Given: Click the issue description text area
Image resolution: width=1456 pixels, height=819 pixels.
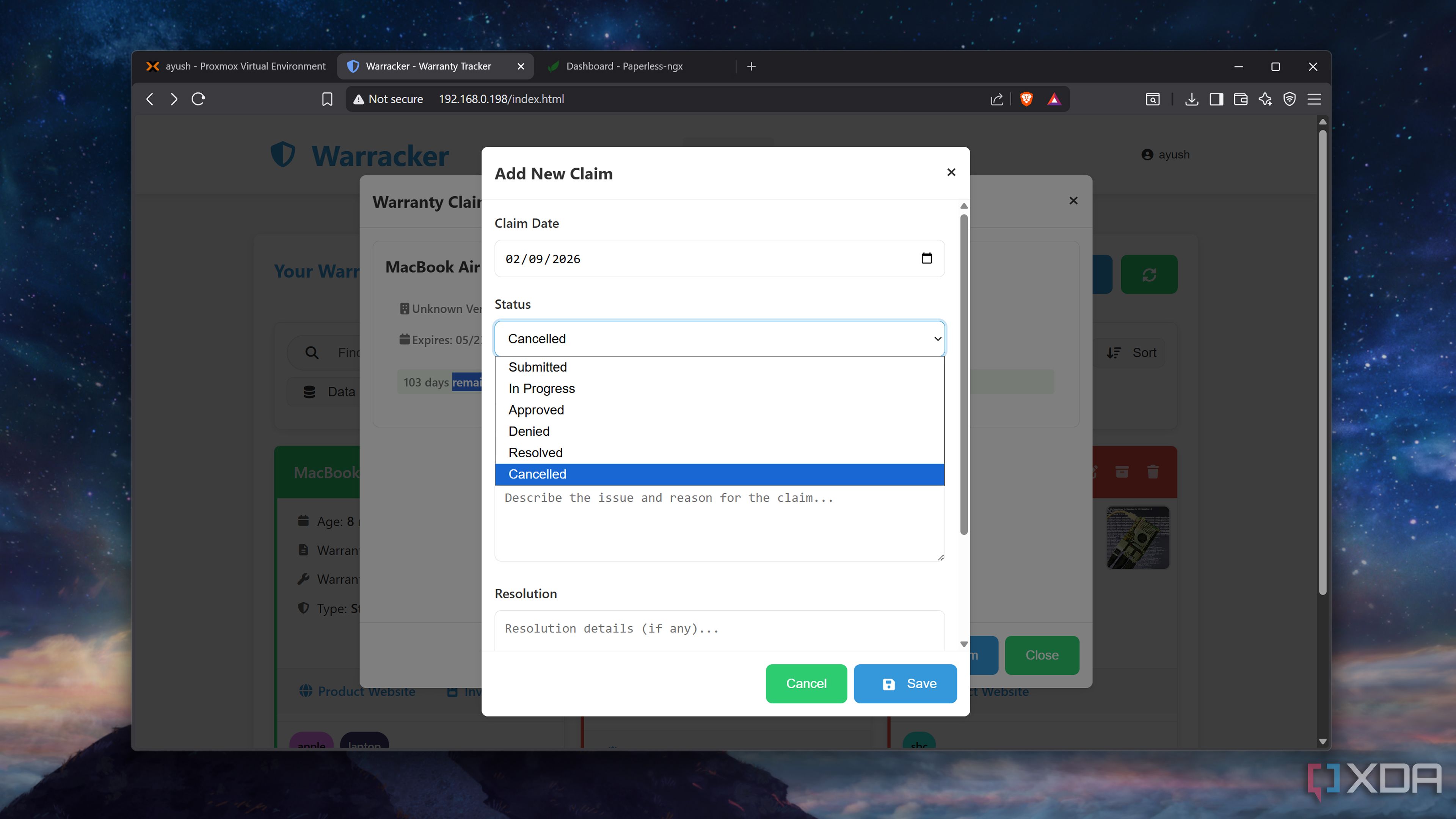Looking at the screenshot, I should click(x=720, y=523).
